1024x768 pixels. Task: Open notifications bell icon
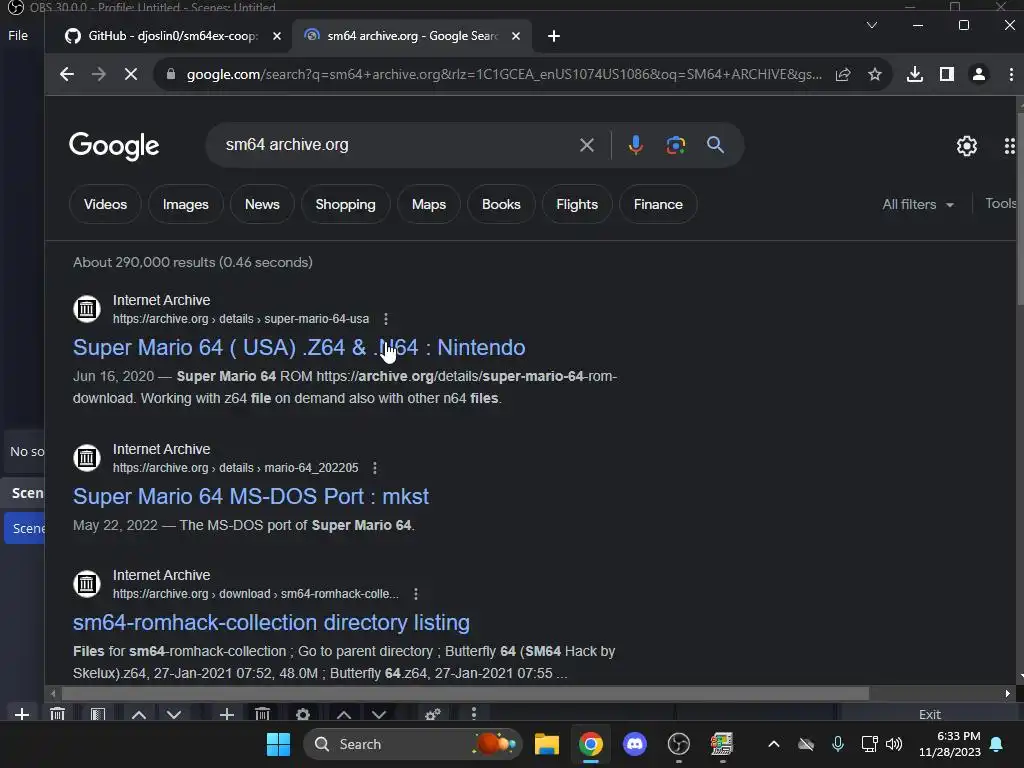(x=997, y=744)
